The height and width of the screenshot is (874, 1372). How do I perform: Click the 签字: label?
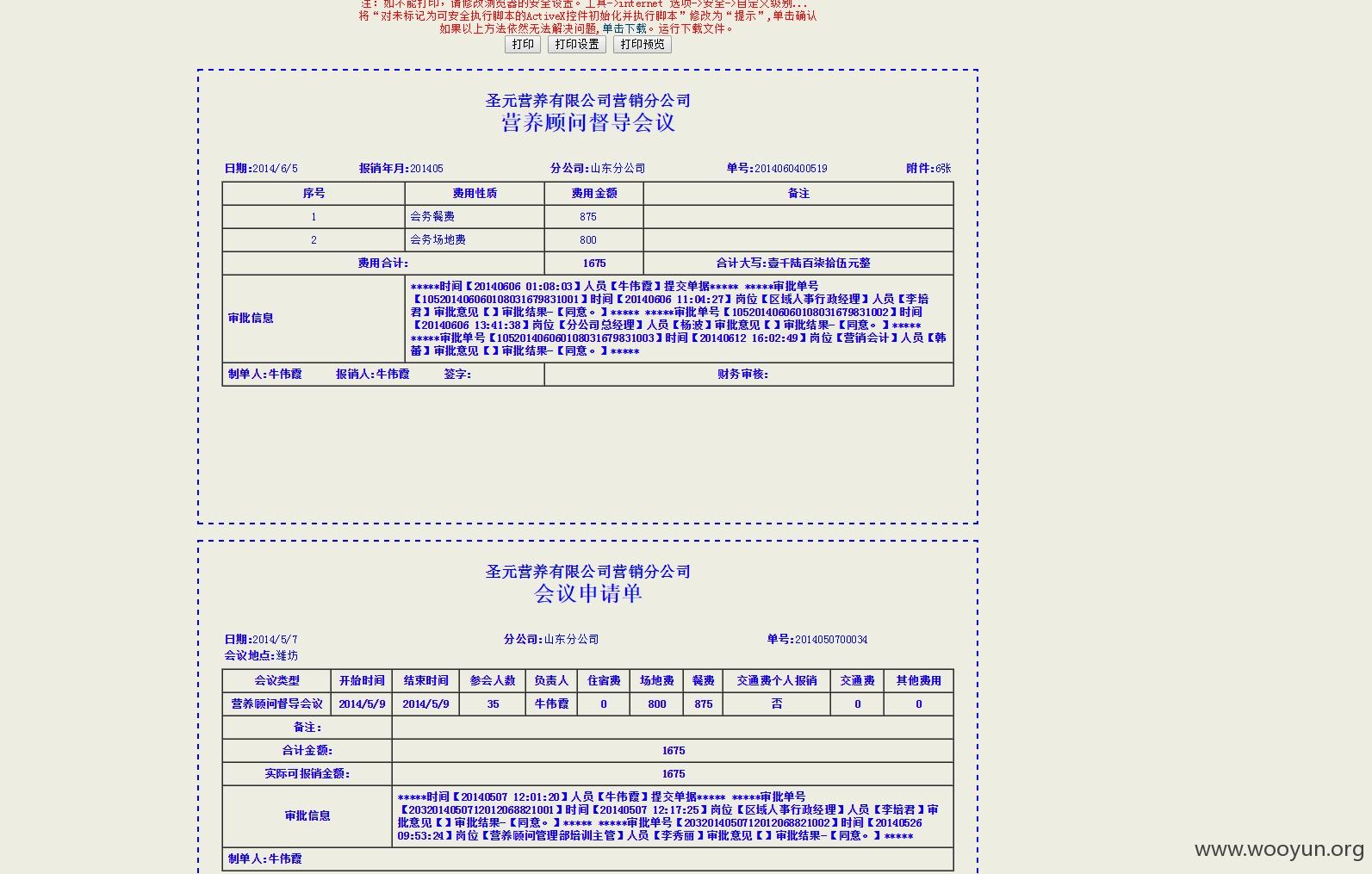[x=457, y=374]
